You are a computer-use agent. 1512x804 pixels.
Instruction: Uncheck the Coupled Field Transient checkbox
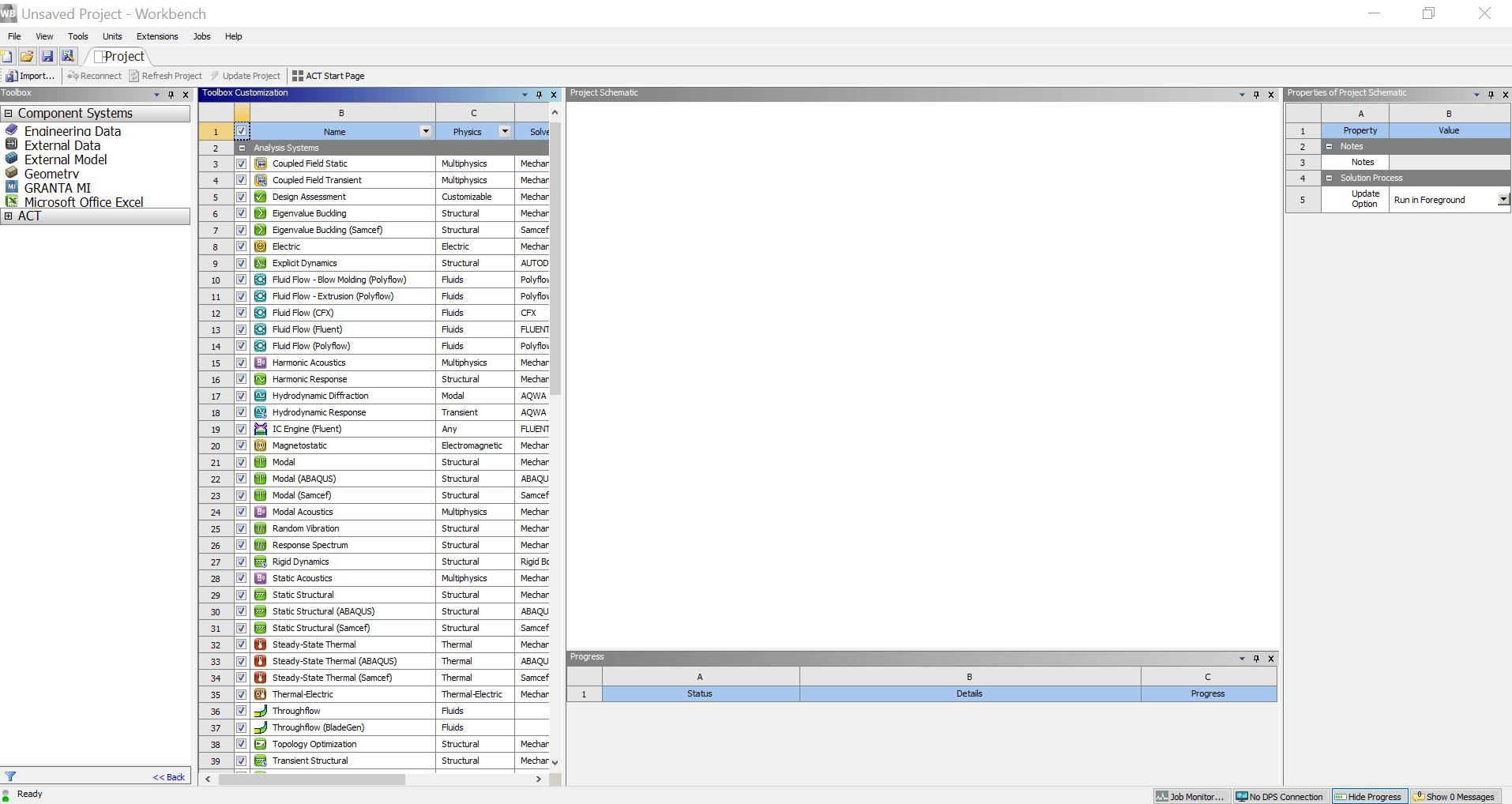coord(242,180)
